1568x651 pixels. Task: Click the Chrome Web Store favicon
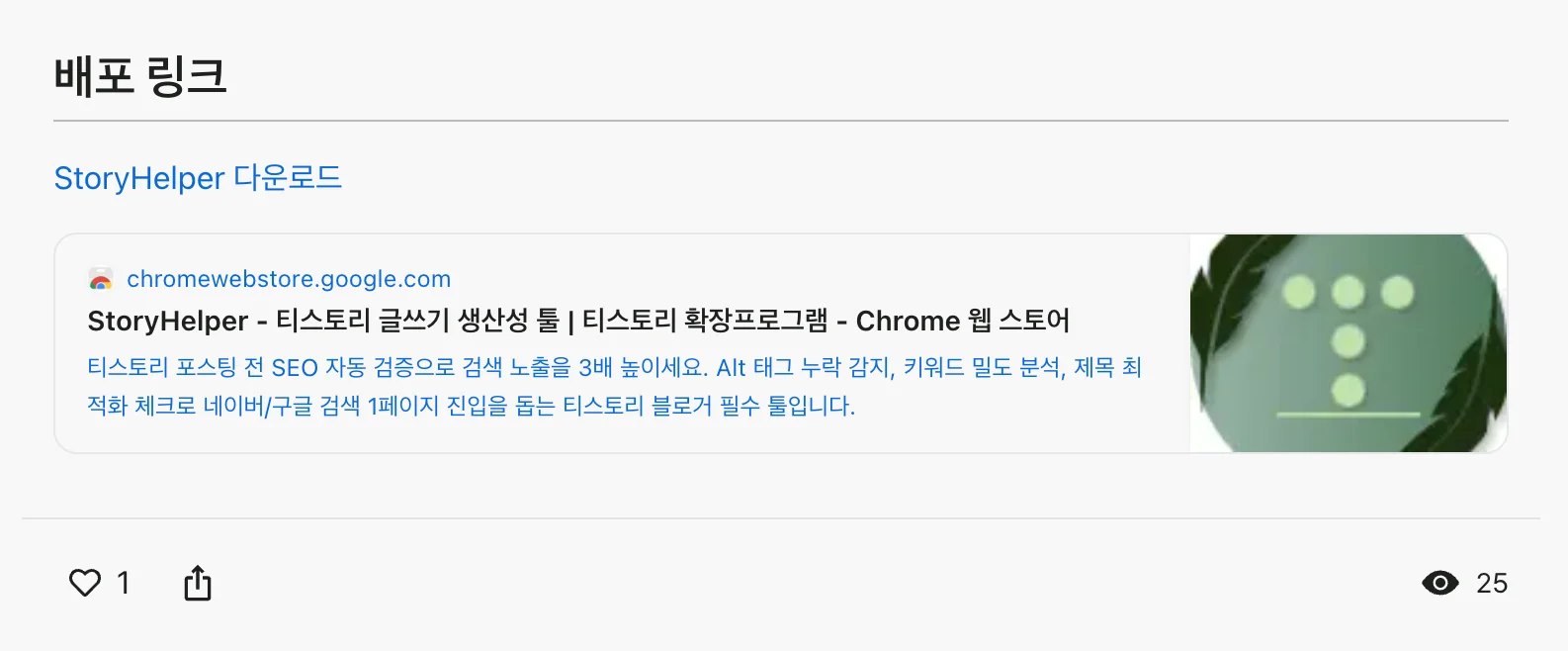click(101, 280)
